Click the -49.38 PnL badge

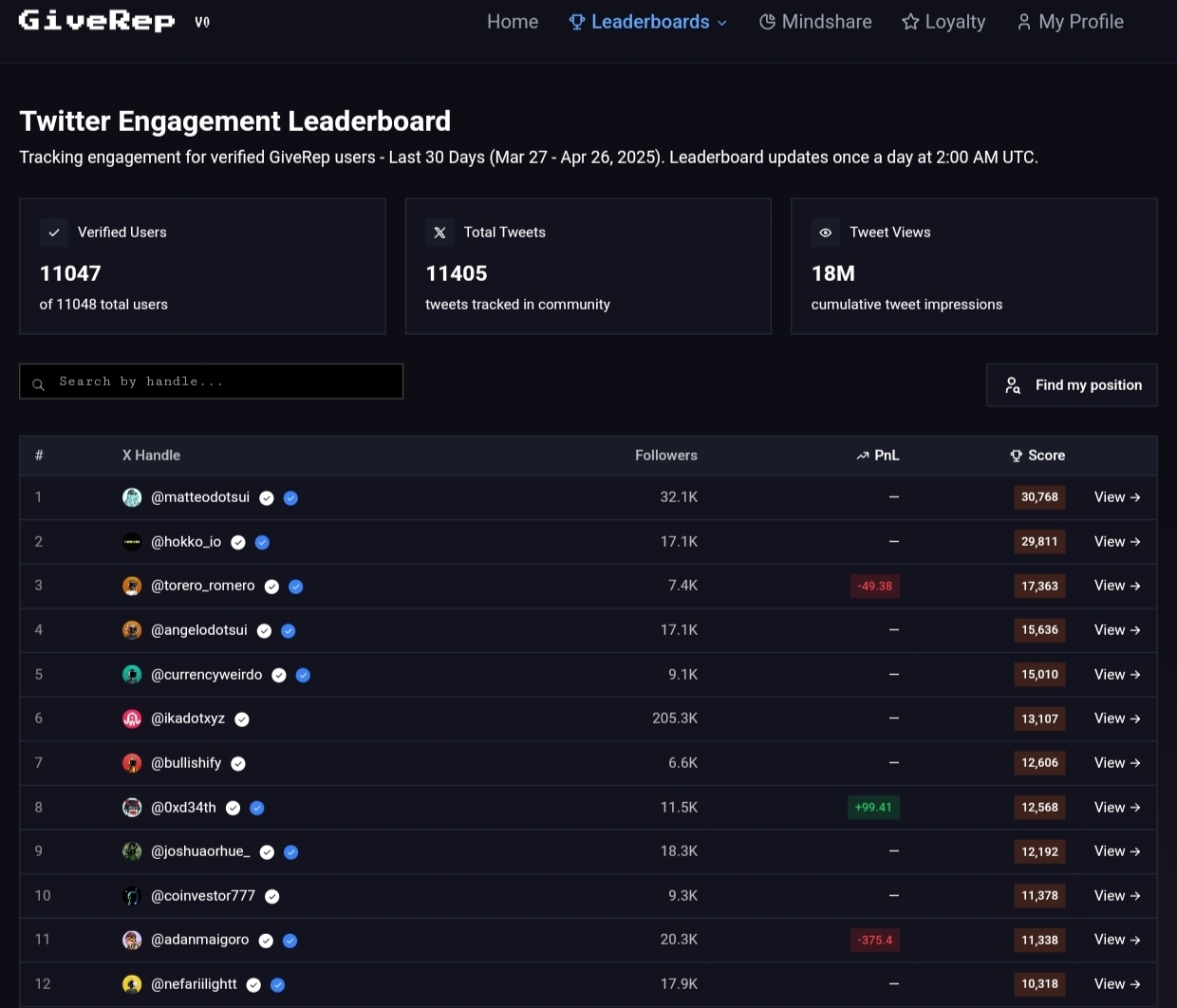(x=875, y=587)
